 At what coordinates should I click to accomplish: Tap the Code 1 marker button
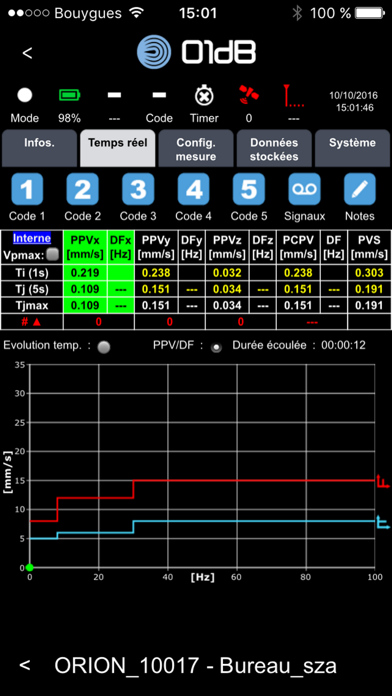pyautogui.click(x=27, y=189)
